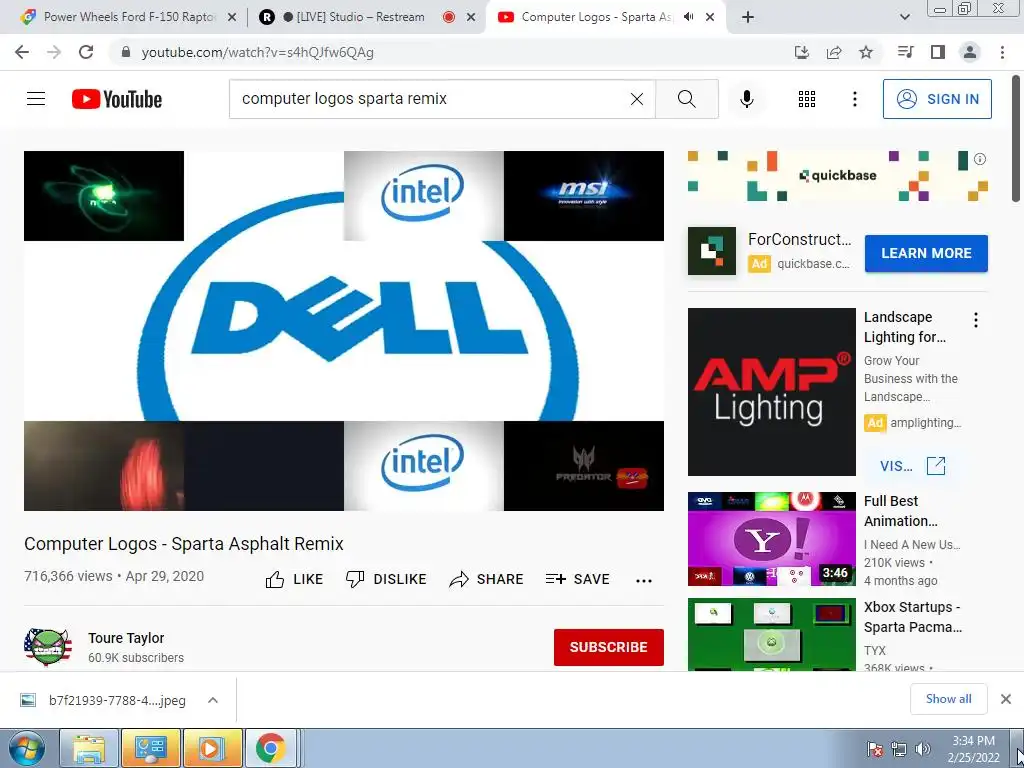Go back with the browser back arrow

point(22,52)
